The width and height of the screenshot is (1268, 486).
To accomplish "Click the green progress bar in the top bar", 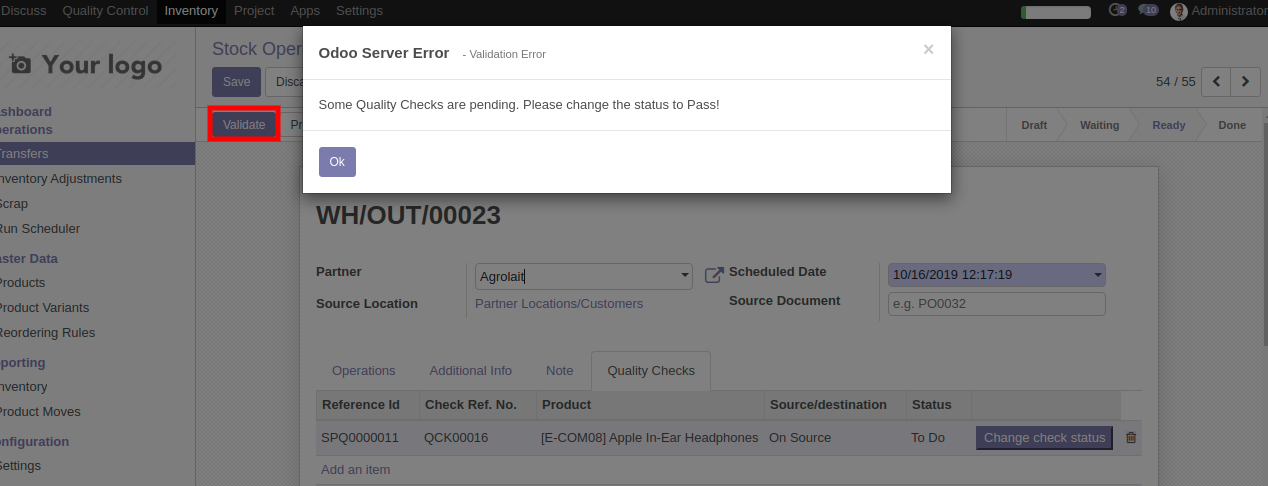I will (1055, 12).
